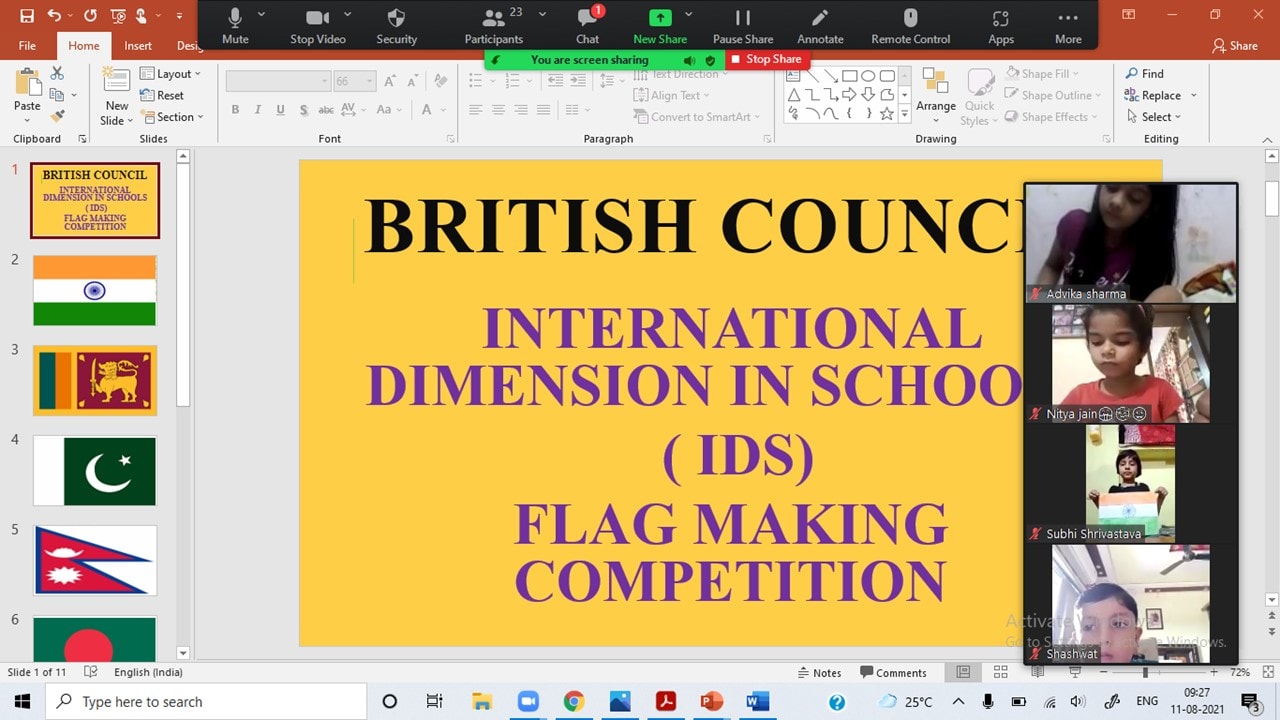Viewport: 1280px width, 720px height.
Task: Open the font name combo box
Action: (278, 81)
